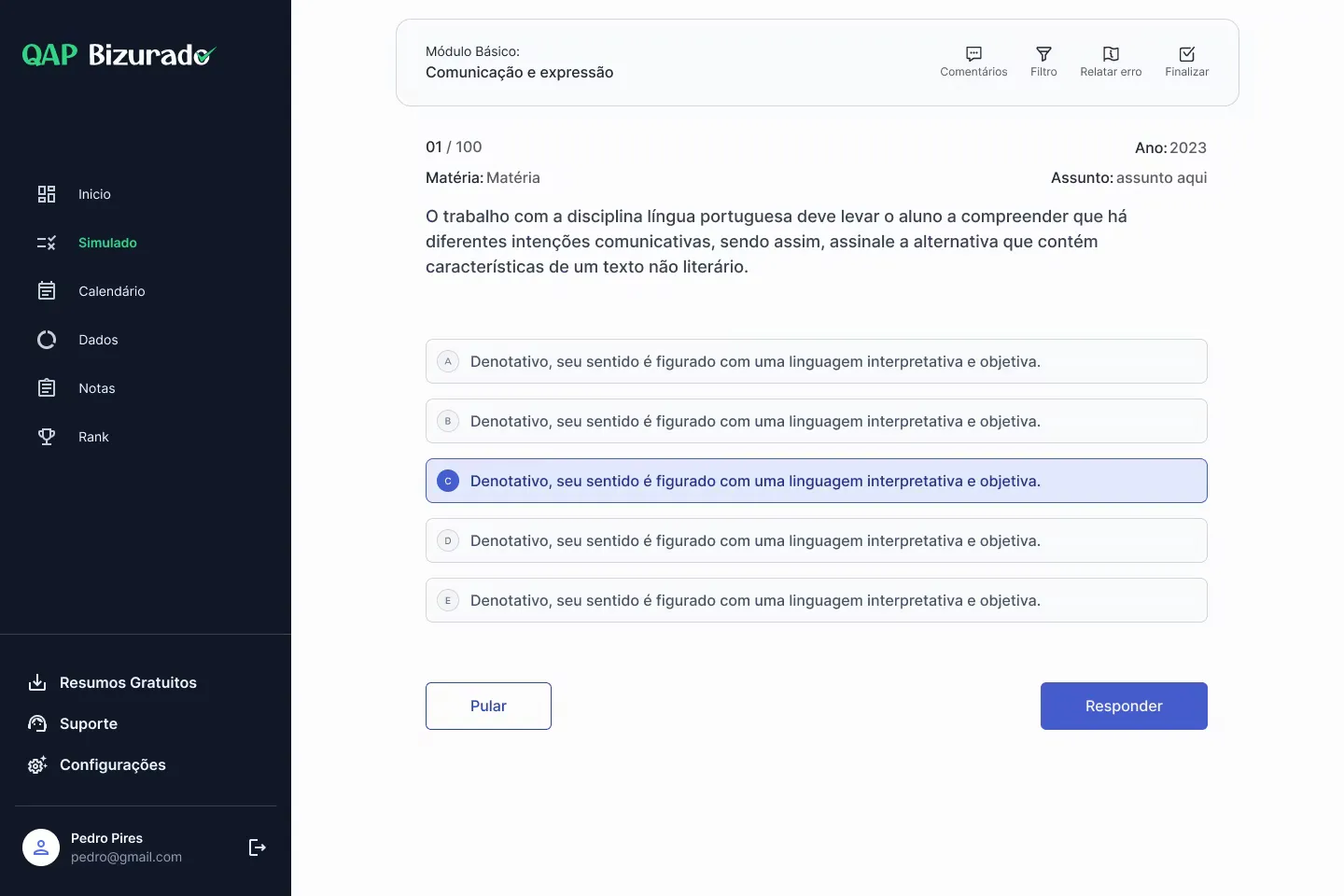
Task: Click the Configurações gear icon
Action: click(x=37, y=764)
